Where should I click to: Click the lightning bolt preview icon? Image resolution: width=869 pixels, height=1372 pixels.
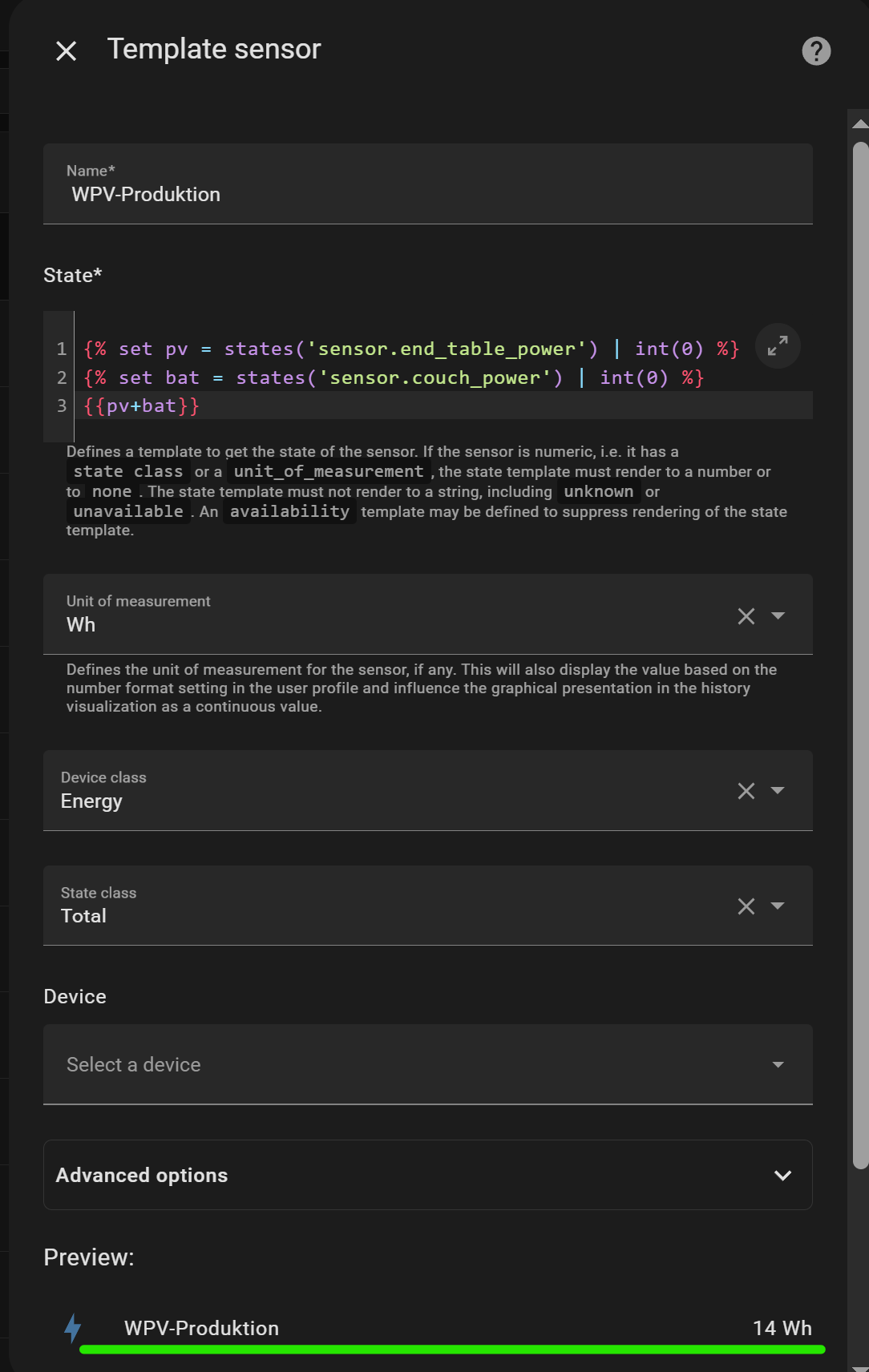[x=73, y=1328]
